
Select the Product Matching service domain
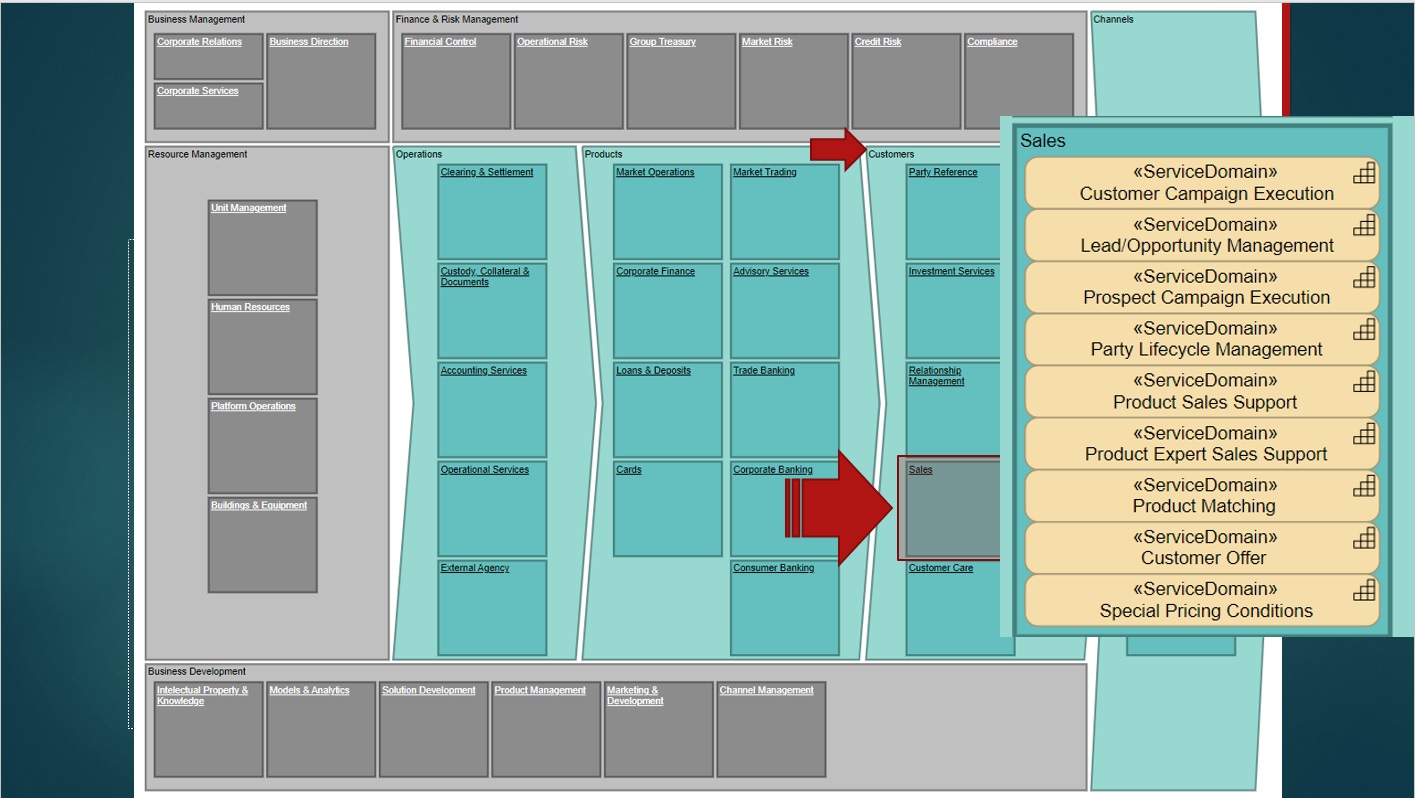tap(1202, 495)
